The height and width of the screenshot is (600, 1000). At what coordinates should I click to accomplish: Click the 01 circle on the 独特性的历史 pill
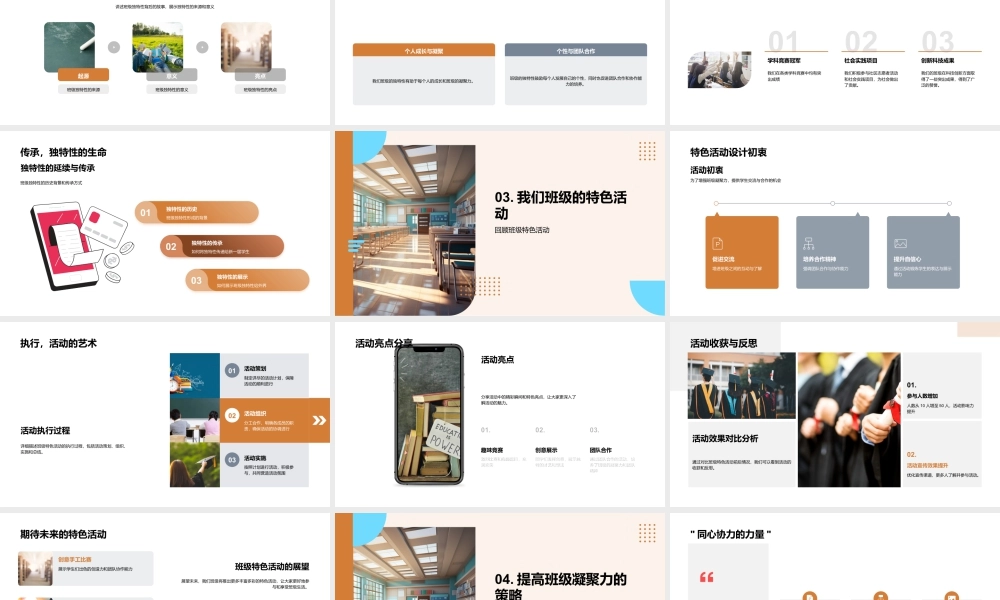click(146, 212)
